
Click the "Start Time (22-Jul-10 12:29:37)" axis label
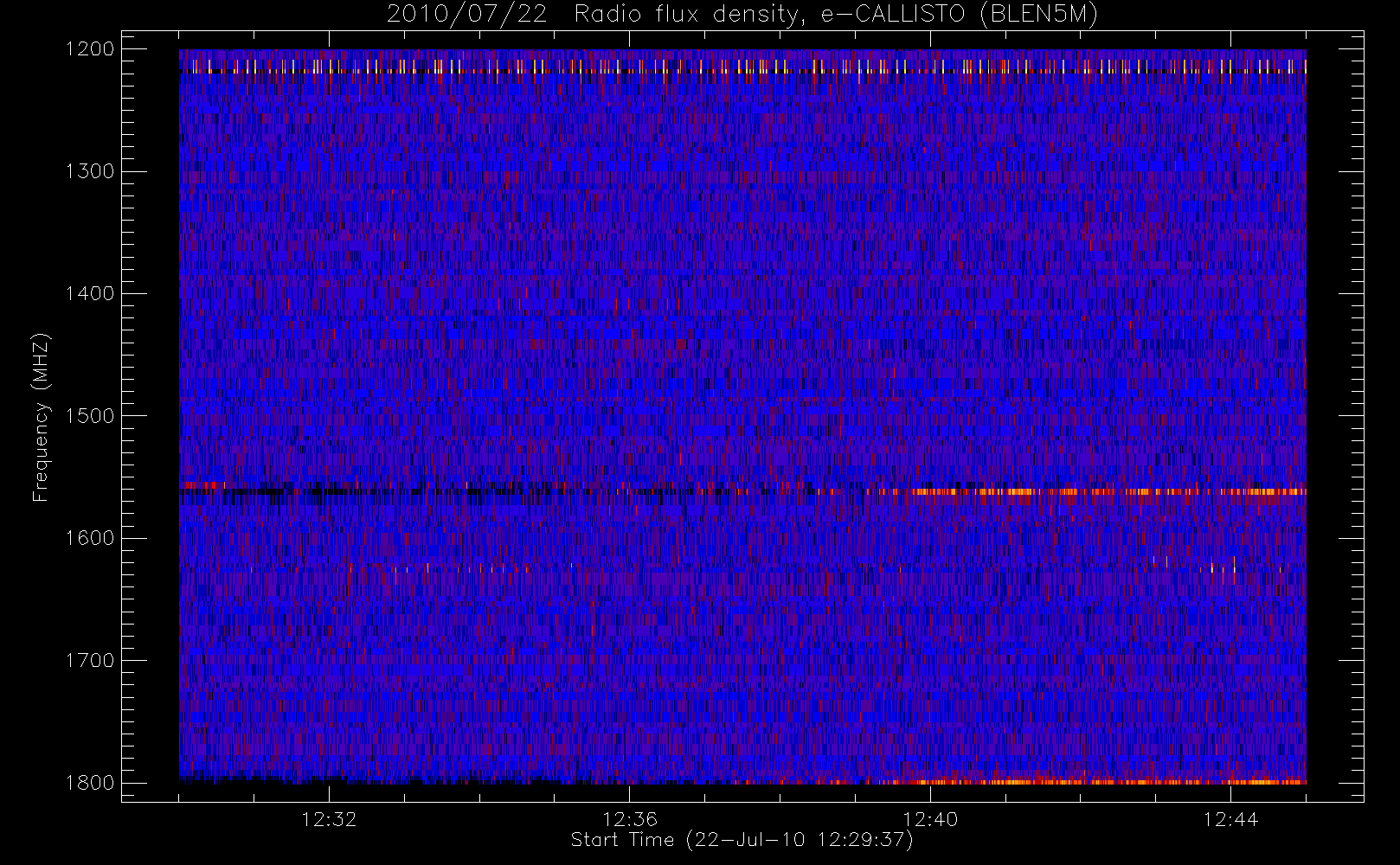pyautogui.click(x=742, y=840)
